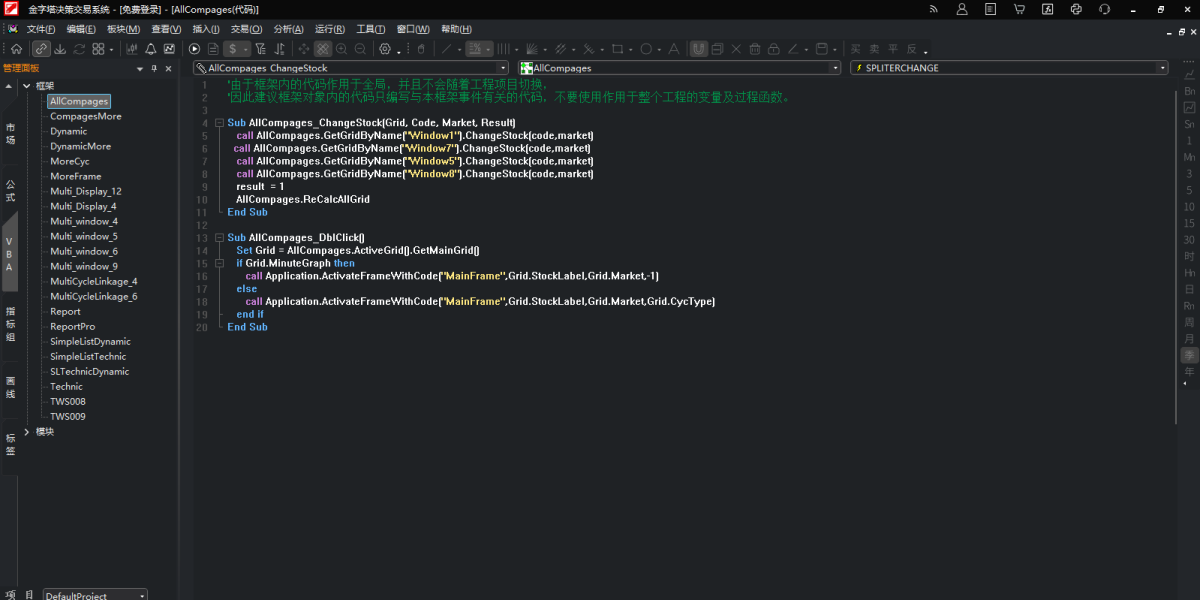Screen dimensions: 1200x600
Task: Click the home icon in the toolbar
Action: (x=17, y=49)
